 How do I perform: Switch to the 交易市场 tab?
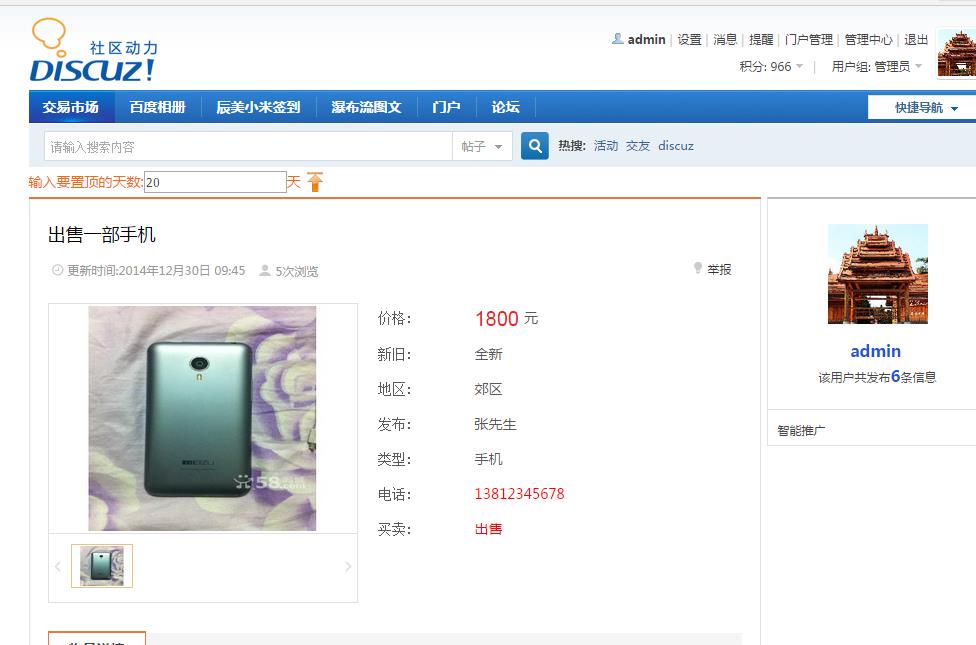[71, 106]
